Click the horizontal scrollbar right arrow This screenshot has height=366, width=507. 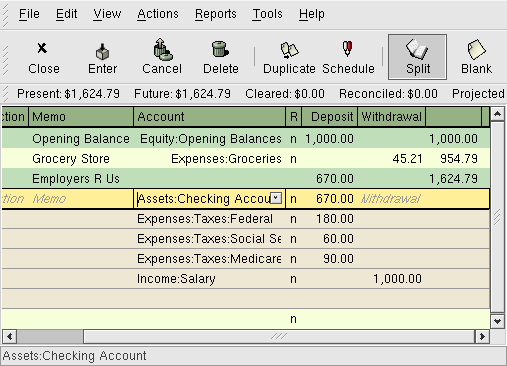[482, 336]
